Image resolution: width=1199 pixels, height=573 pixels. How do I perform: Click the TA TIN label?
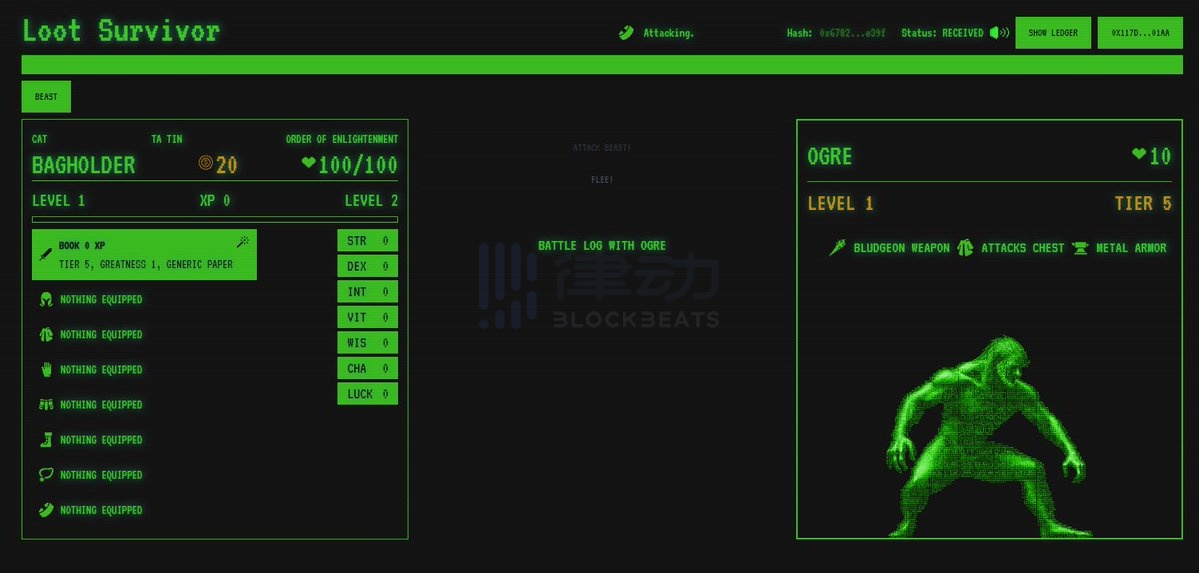click(x=167, y=139)
